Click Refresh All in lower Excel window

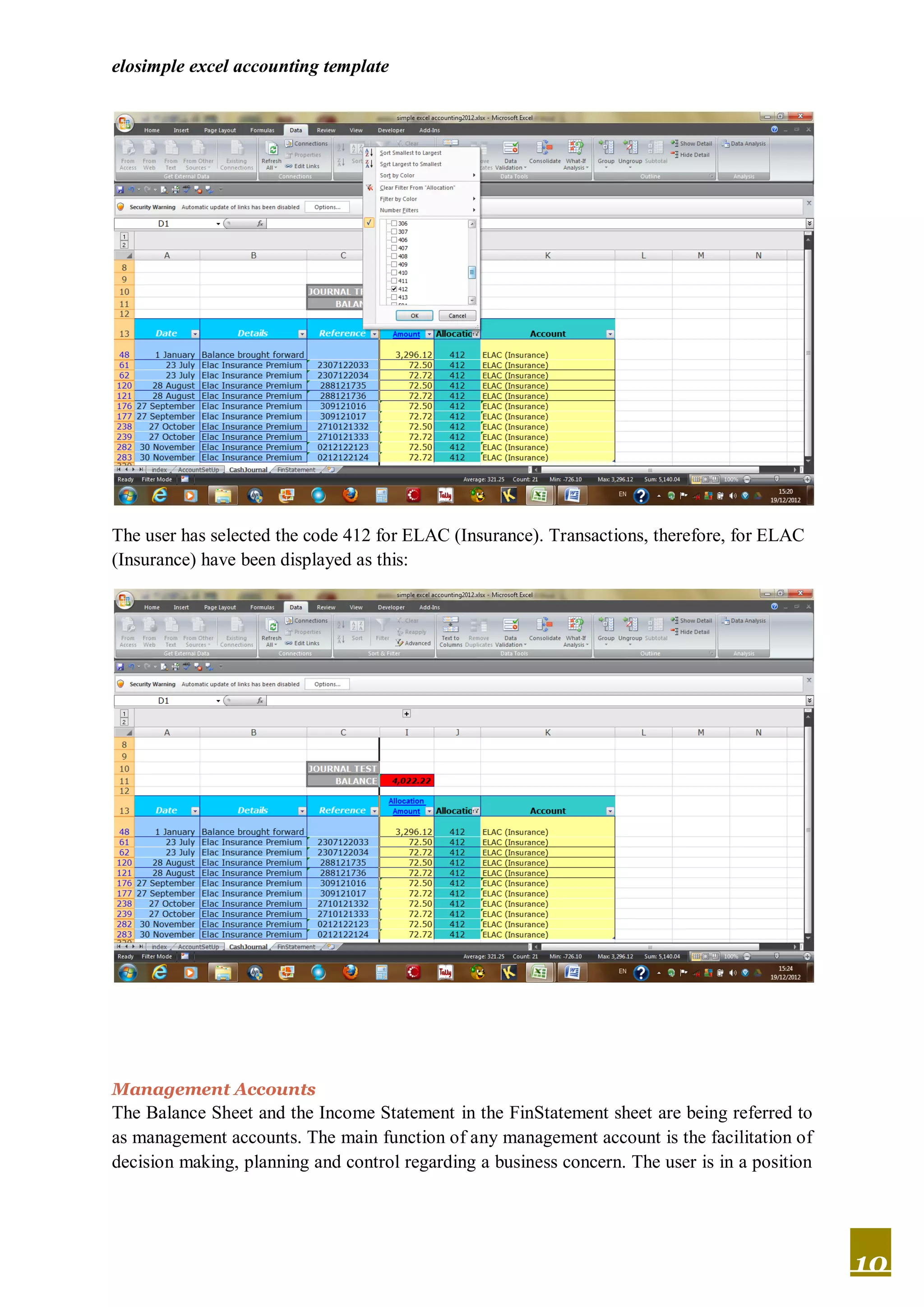[x=272, y=632]
